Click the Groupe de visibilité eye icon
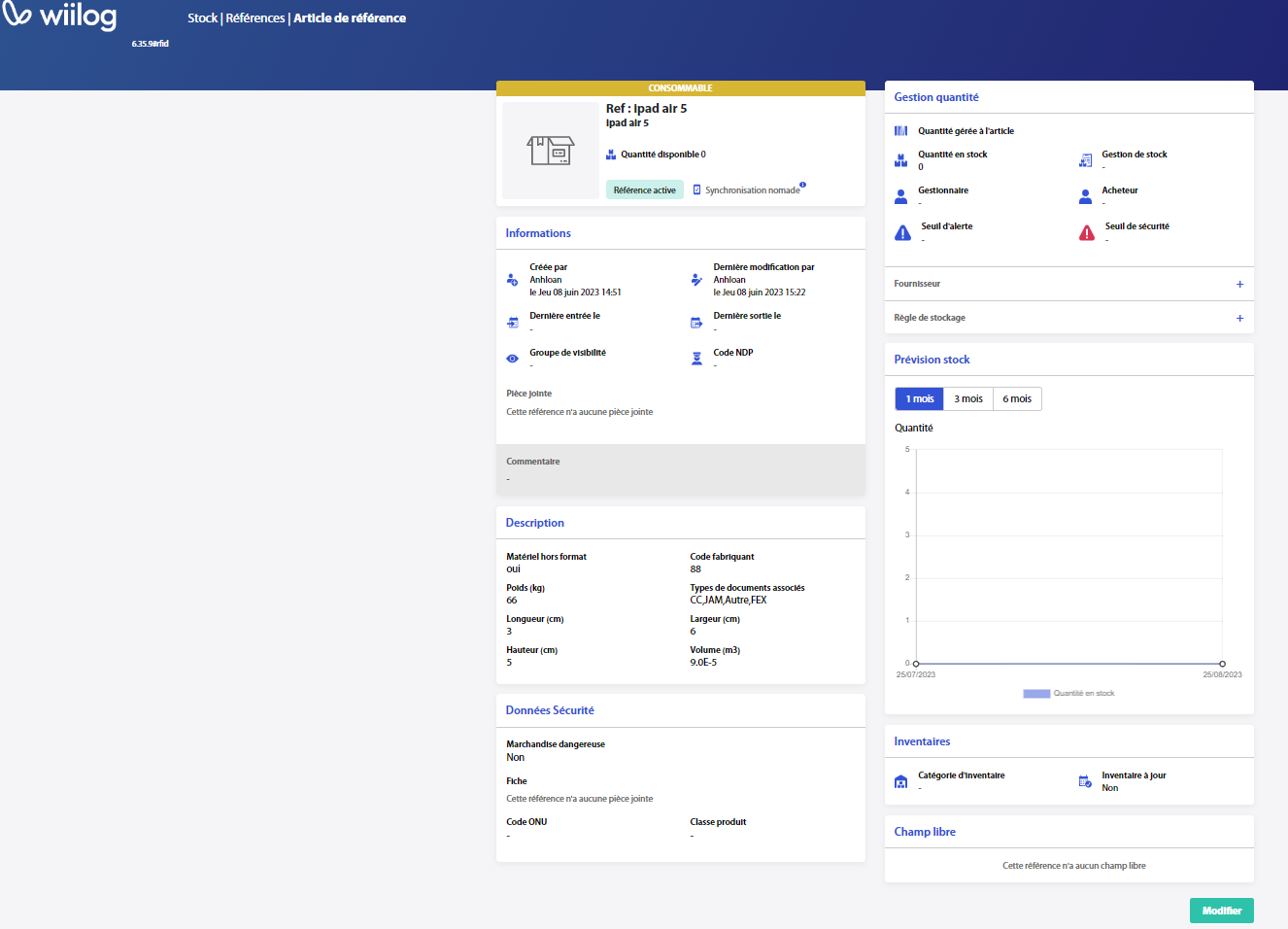The image size is (1288, 929). [513, 359]
